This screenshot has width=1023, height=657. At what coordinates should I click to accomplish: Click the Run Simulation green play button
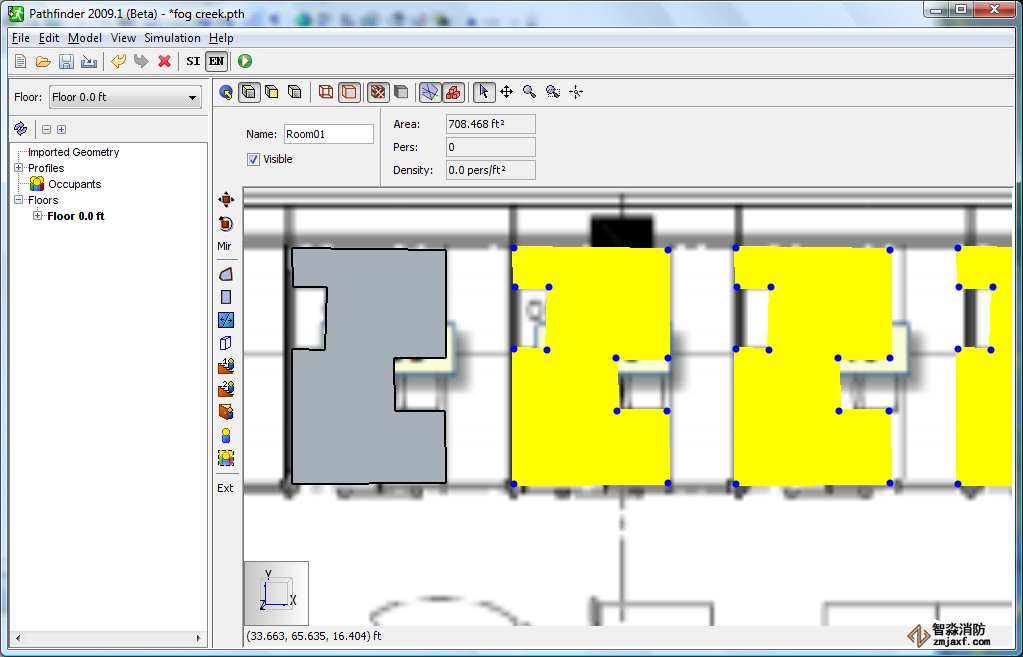click(x=245, y=62)
